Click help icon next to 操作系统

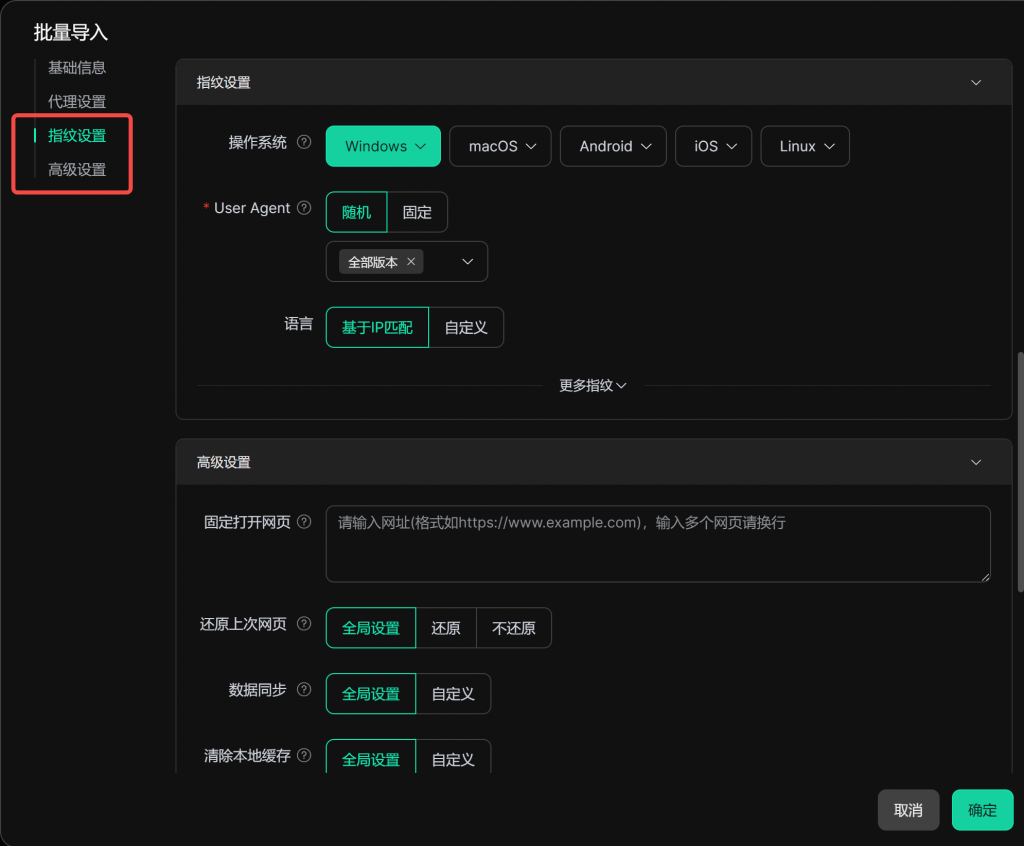pos(304,143)
